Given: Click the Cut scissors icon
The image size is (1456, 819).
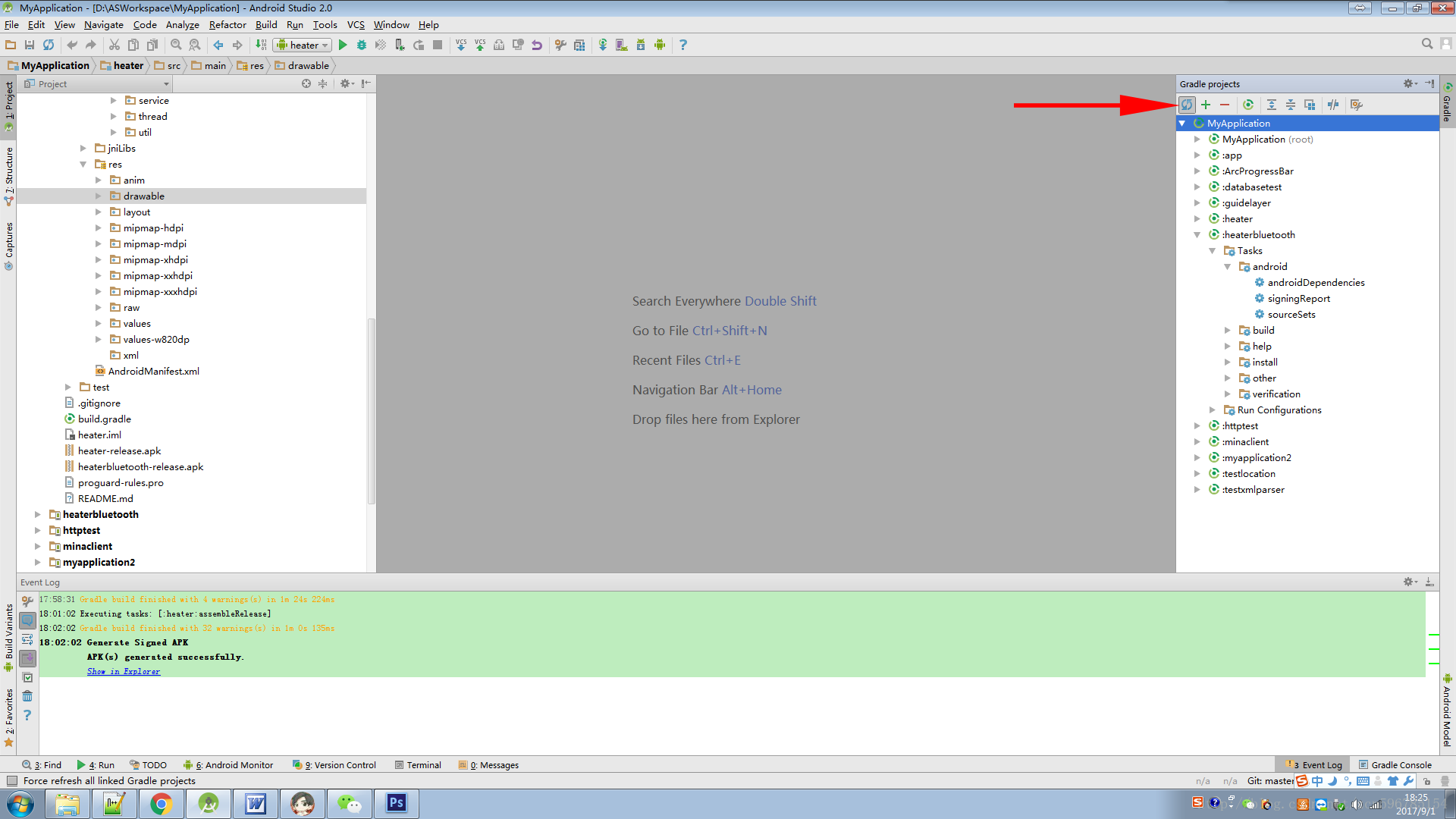Looking at the screenshot, I should [115, 45].
